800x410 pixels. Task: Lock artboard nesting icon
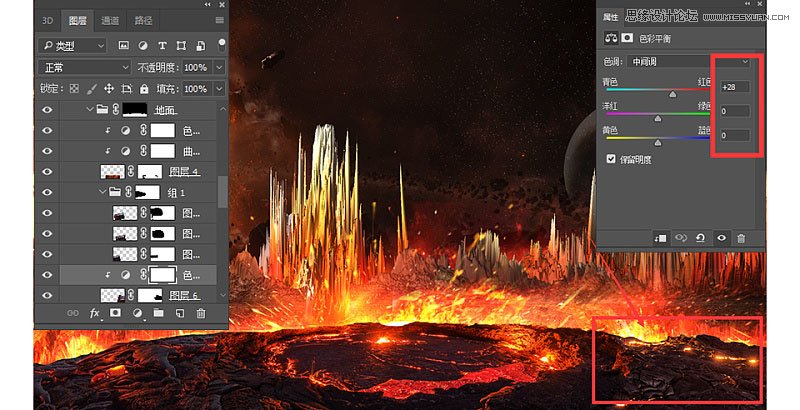click(x=127, y=89)
